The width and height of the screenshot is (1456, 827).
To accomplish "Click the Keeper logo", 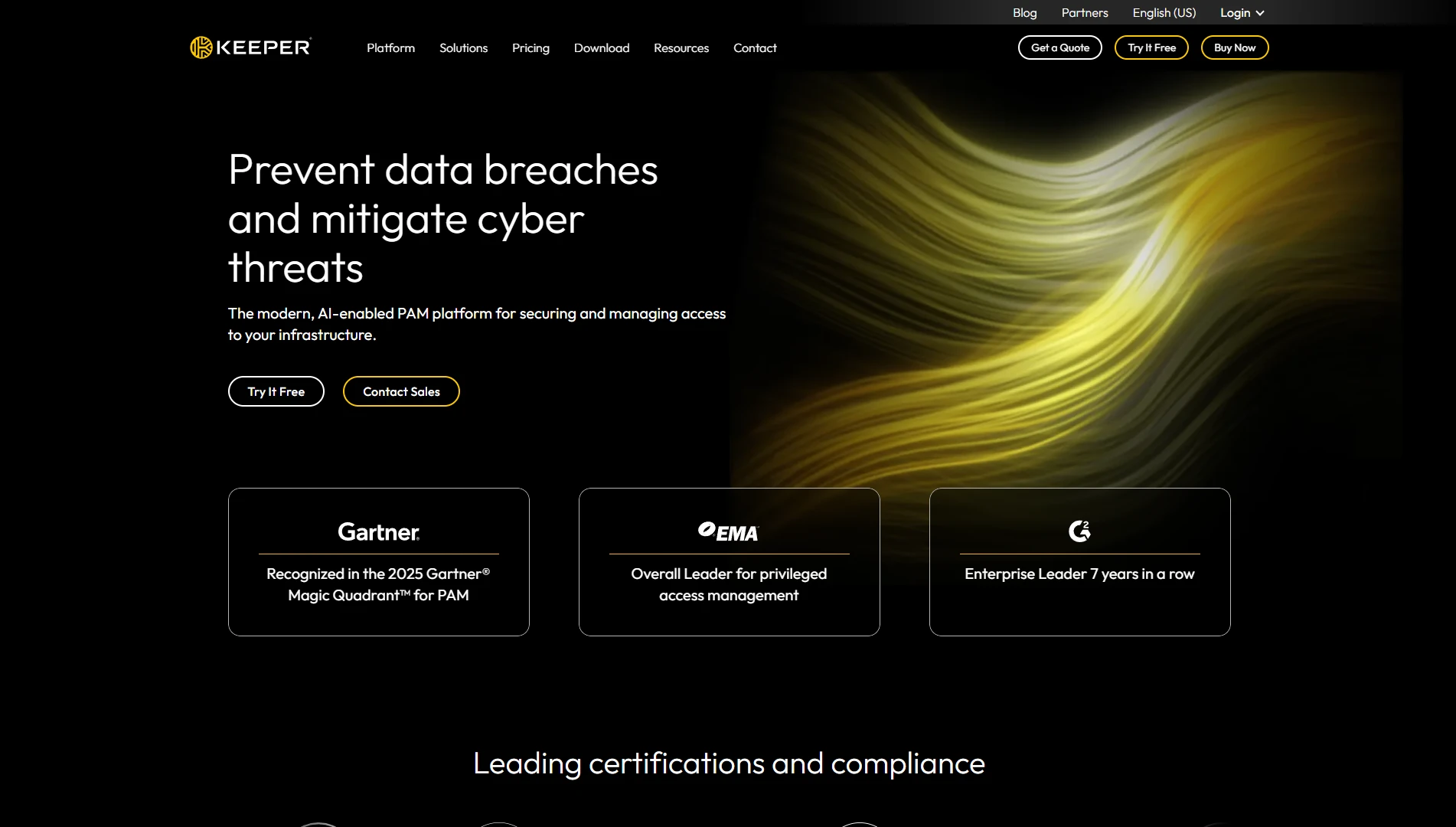I will 250,47.
